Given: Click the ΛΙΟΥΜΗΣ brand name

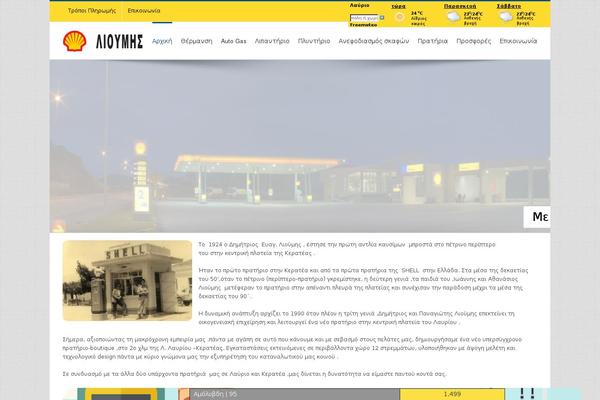Looking at the screenshot, I should pyautogui.click(x=119, y=41).
